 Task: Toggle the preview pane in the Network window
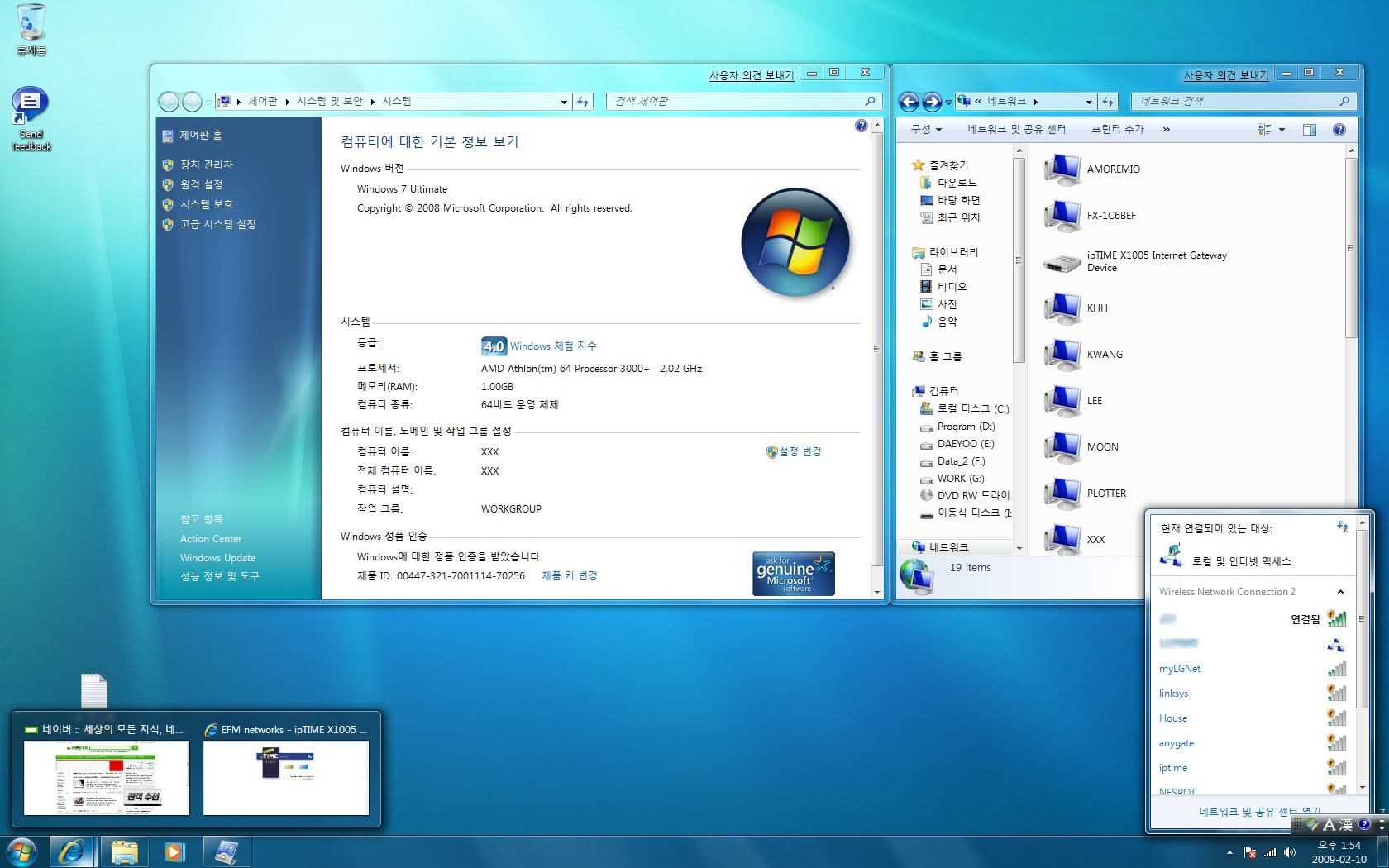pyautogui.click(x=1310, y=130)
